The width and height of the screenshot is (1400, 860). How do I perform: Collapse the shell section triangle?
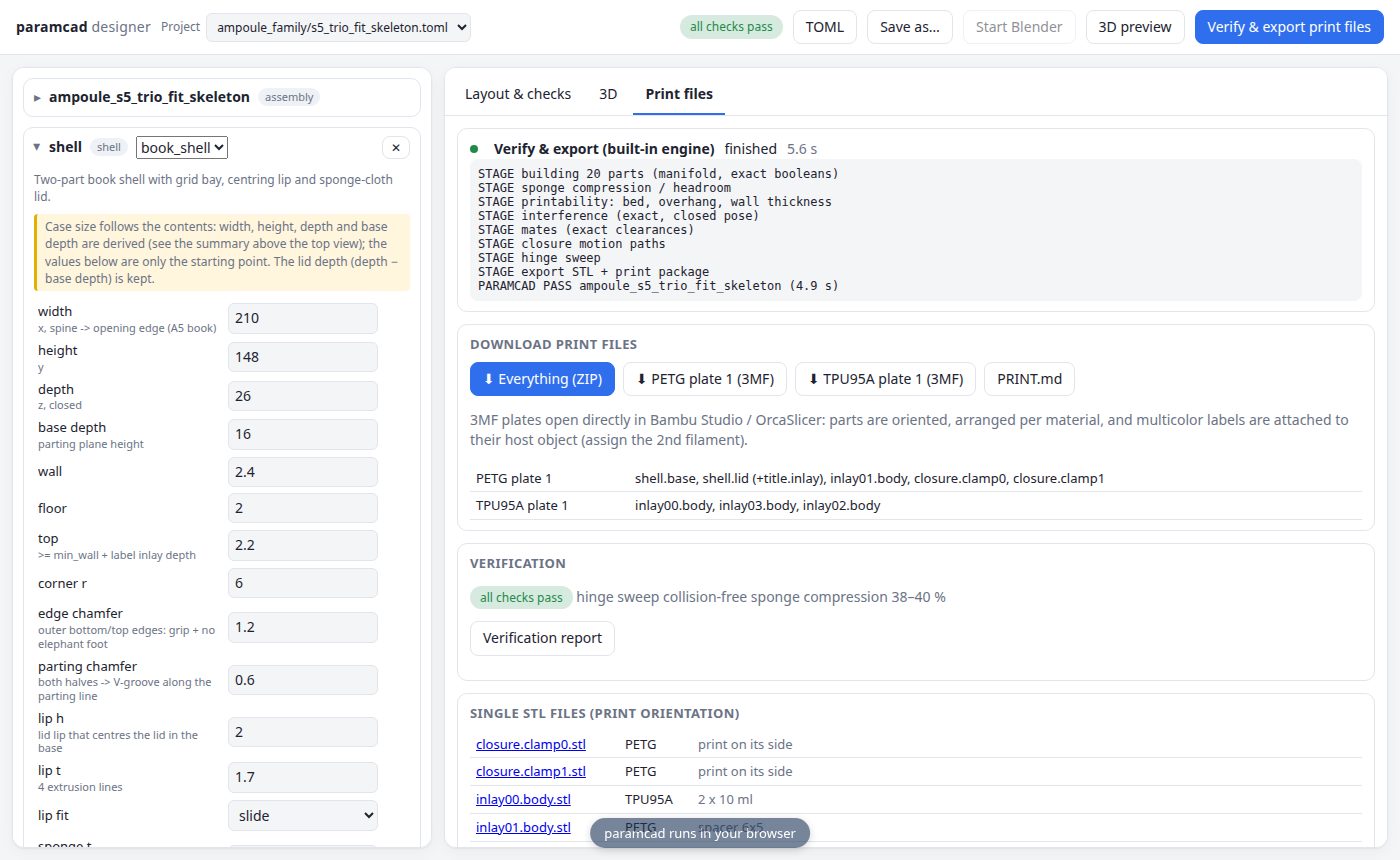point(37,147)
